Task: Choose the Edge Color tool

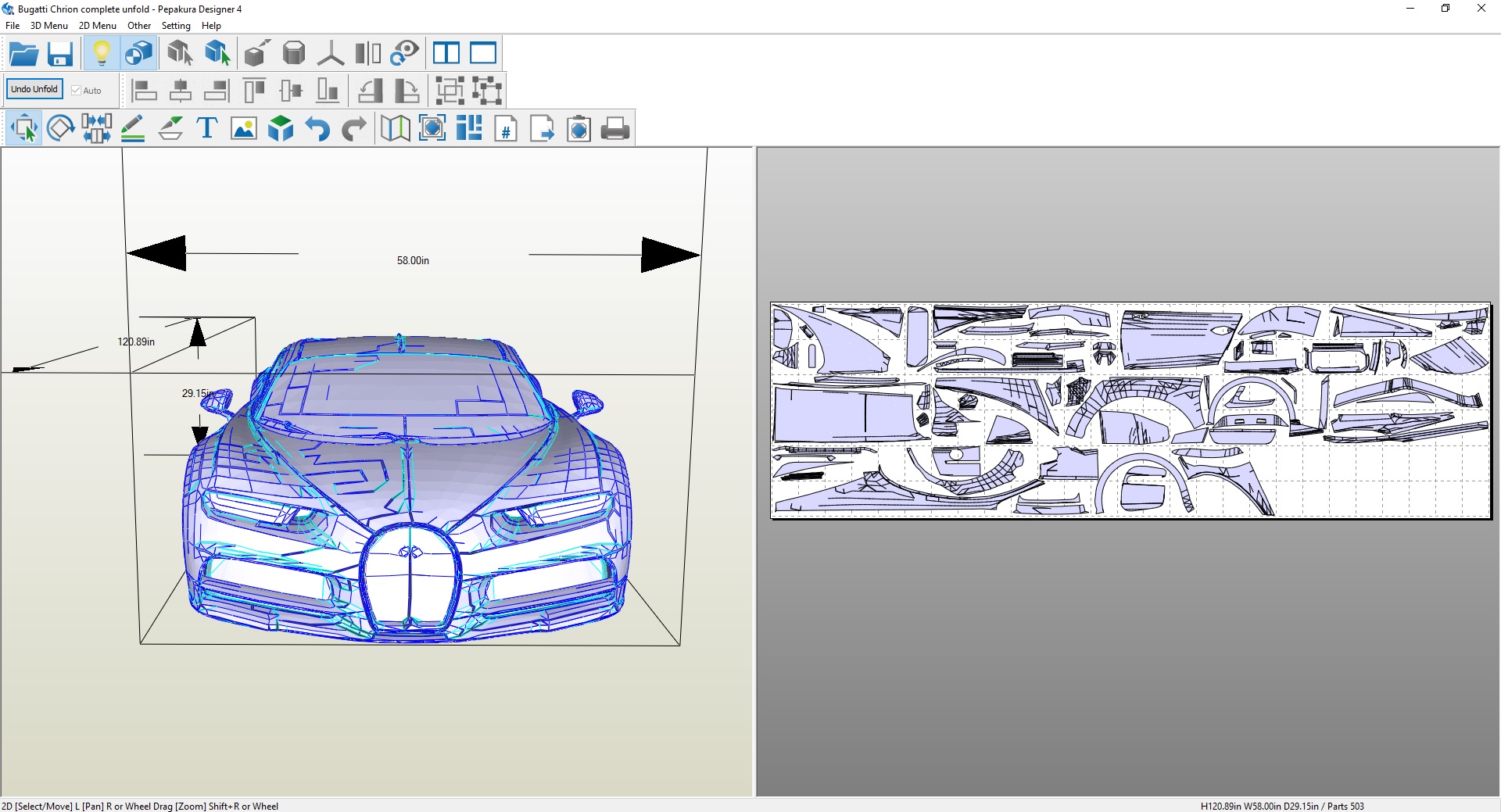Action: click(x=170, y=128)
